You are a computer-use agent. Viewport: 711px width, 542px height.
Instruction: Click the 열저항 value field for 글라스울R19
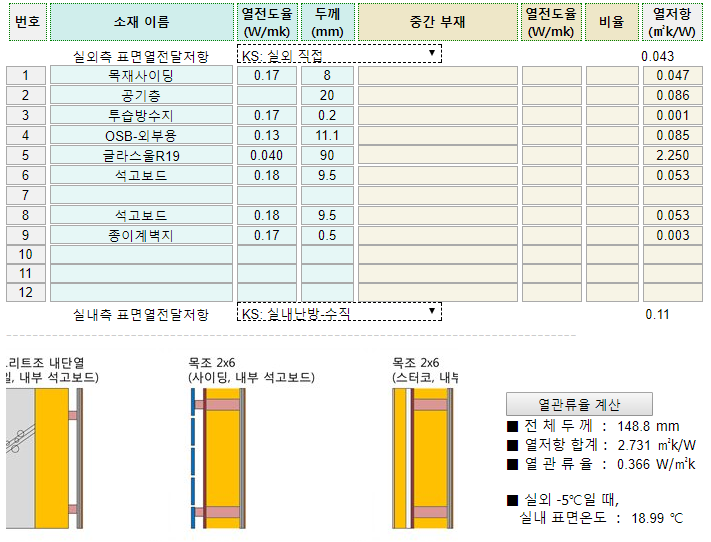673,155
